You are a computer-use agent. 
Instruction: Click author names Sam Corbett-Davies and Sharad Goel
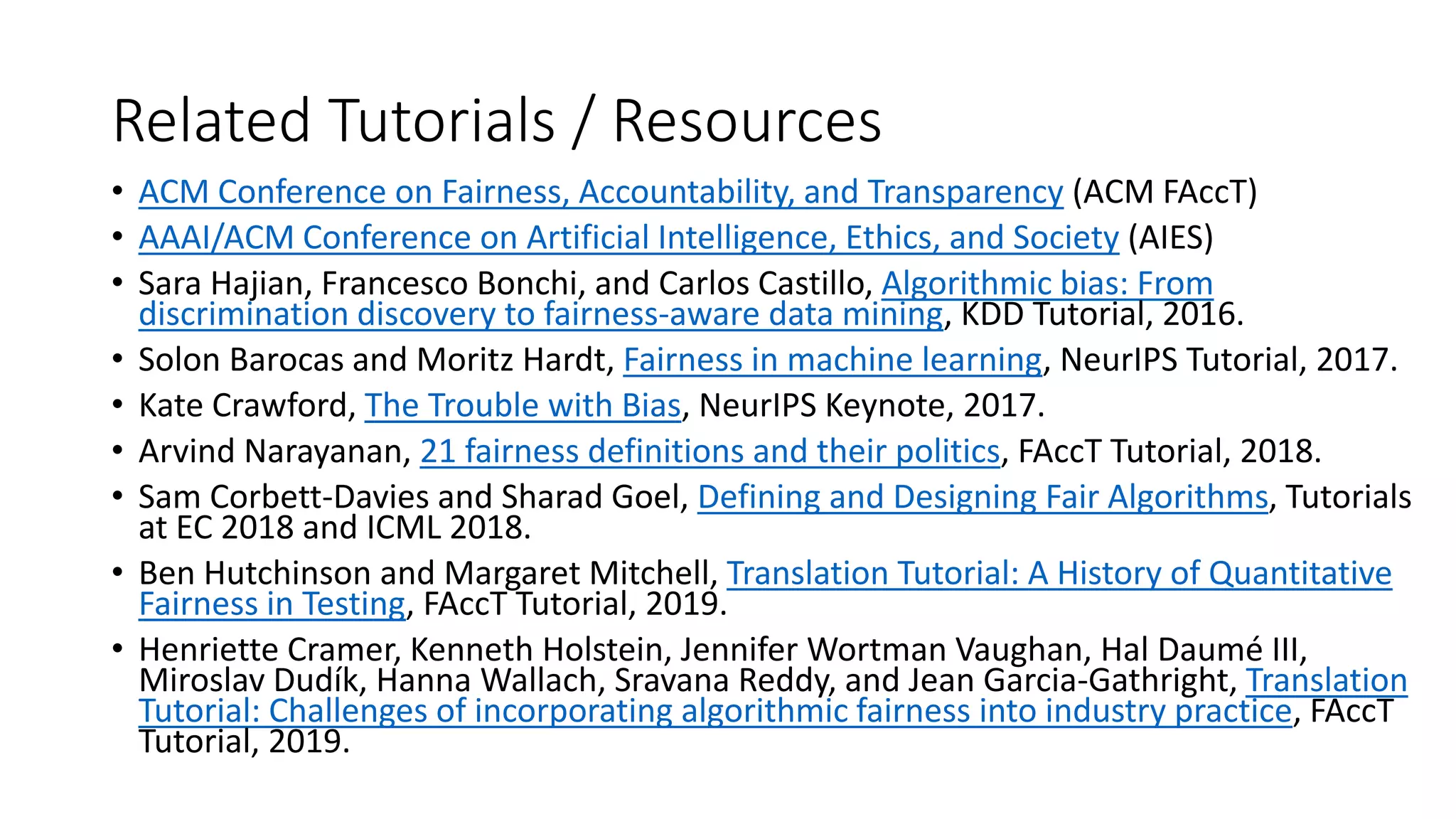409,498
